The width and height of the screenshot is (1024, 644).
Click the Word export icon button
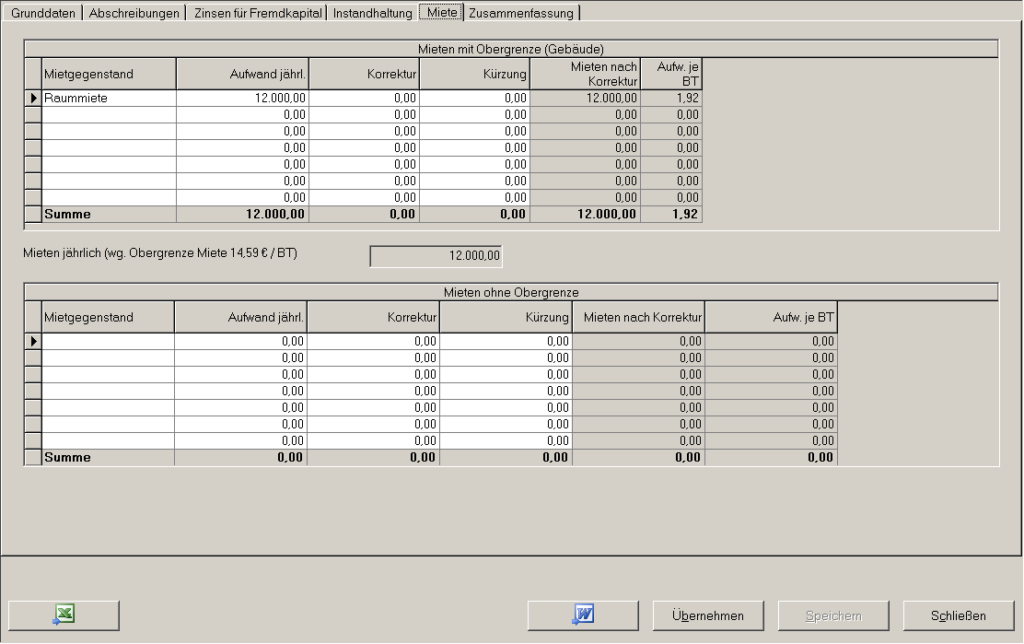(583, 616)
